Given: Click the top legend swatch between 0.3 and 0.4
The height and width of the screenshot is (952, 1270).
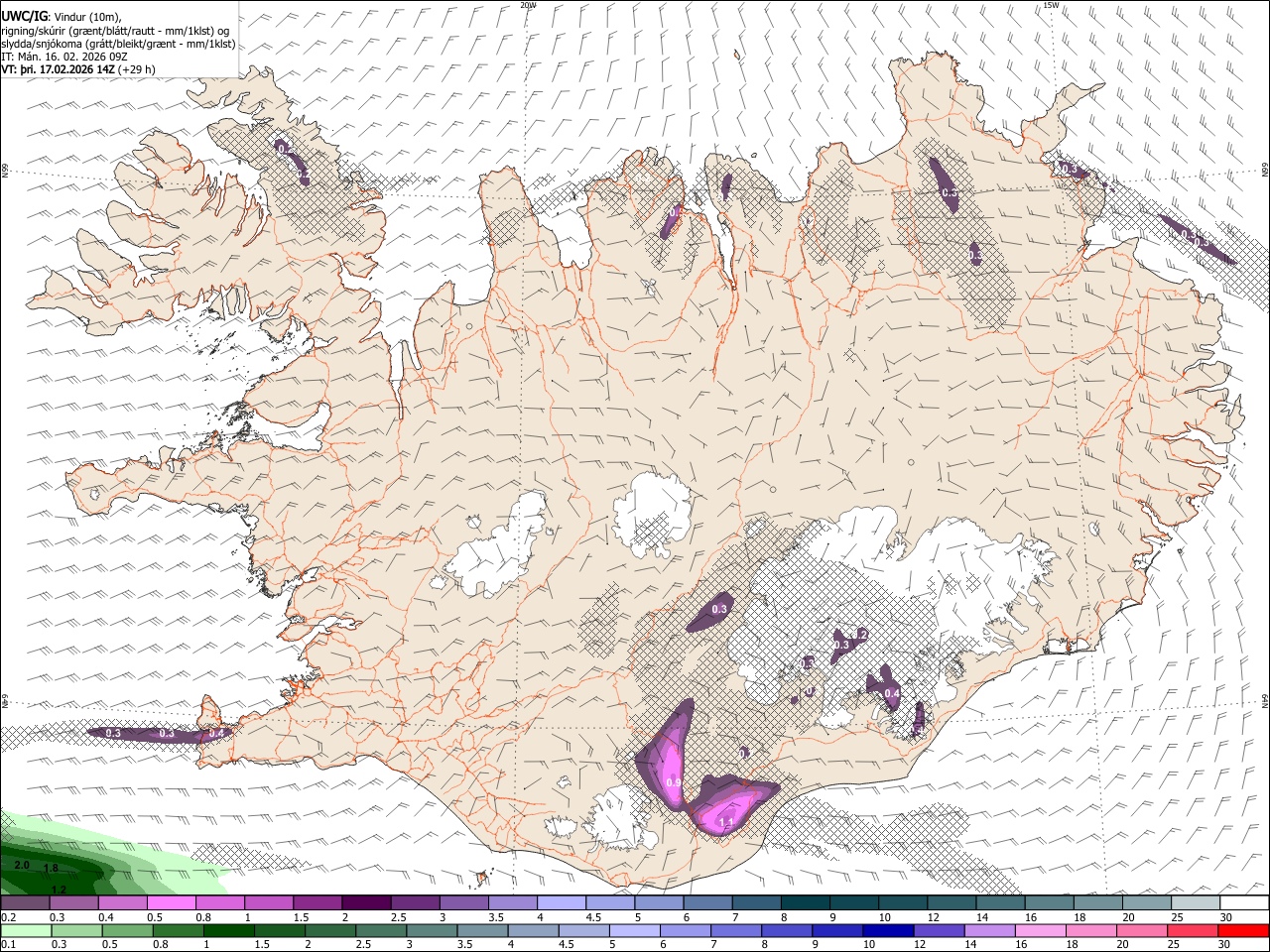Looking at the screenshot, I should pyautogui.click(x=74, y=902).
